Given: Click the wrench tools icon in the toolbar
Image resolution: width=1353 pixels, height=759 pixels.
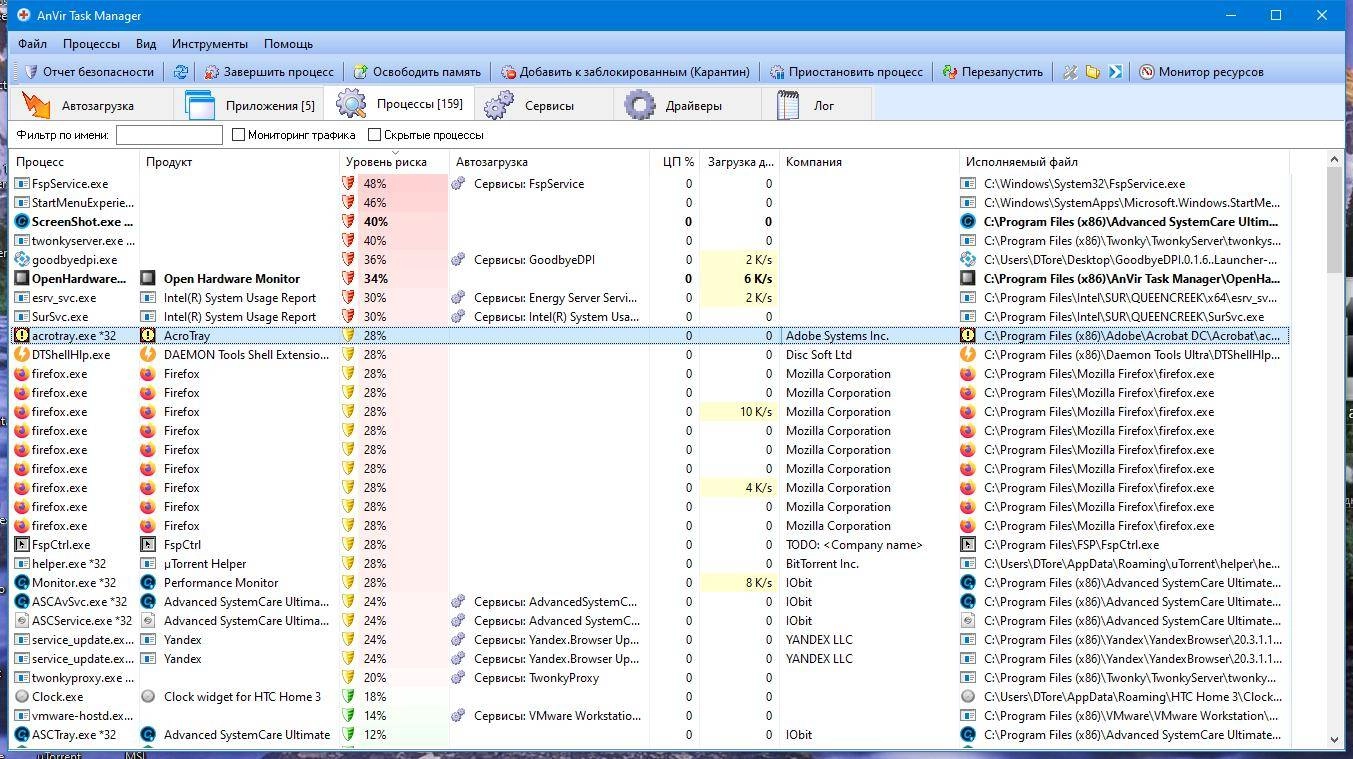Looking at the screenshot, I should point(1070,72).
